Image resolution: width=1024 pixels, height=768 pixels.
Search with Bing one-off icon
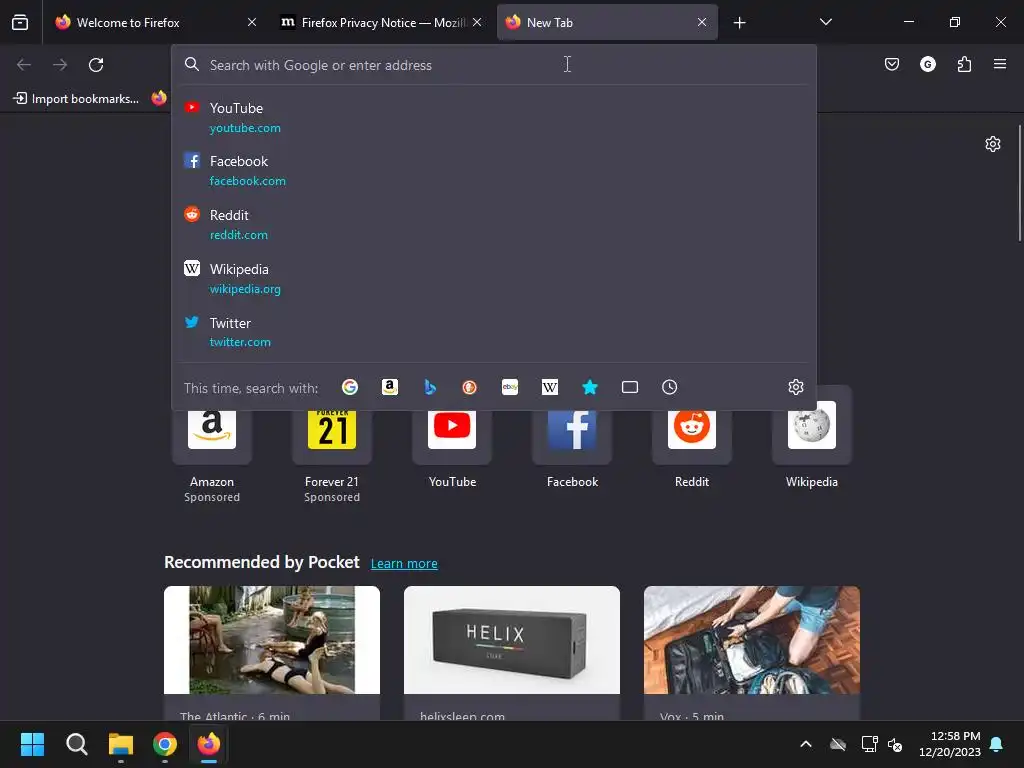pos(430,387)
